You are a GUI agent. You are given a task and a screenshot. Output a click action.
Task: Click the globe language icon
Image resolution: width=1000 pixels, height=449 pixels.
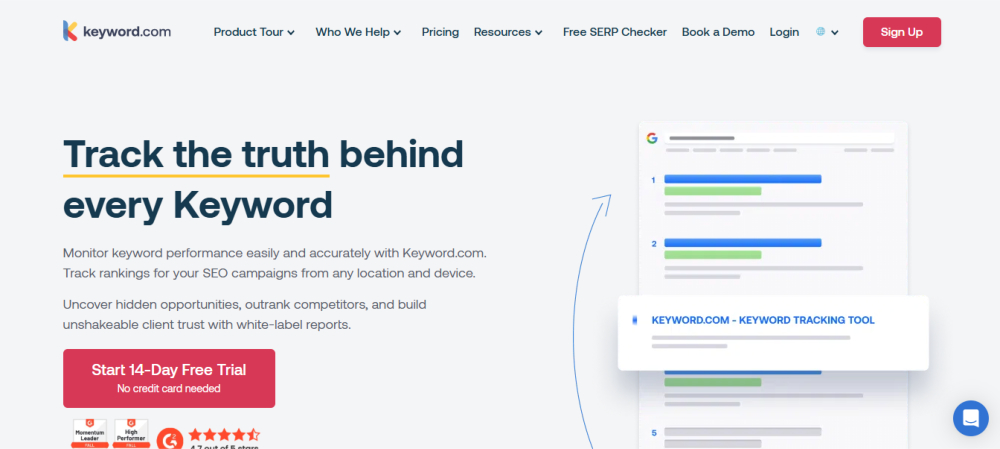[x=821, y=32]
